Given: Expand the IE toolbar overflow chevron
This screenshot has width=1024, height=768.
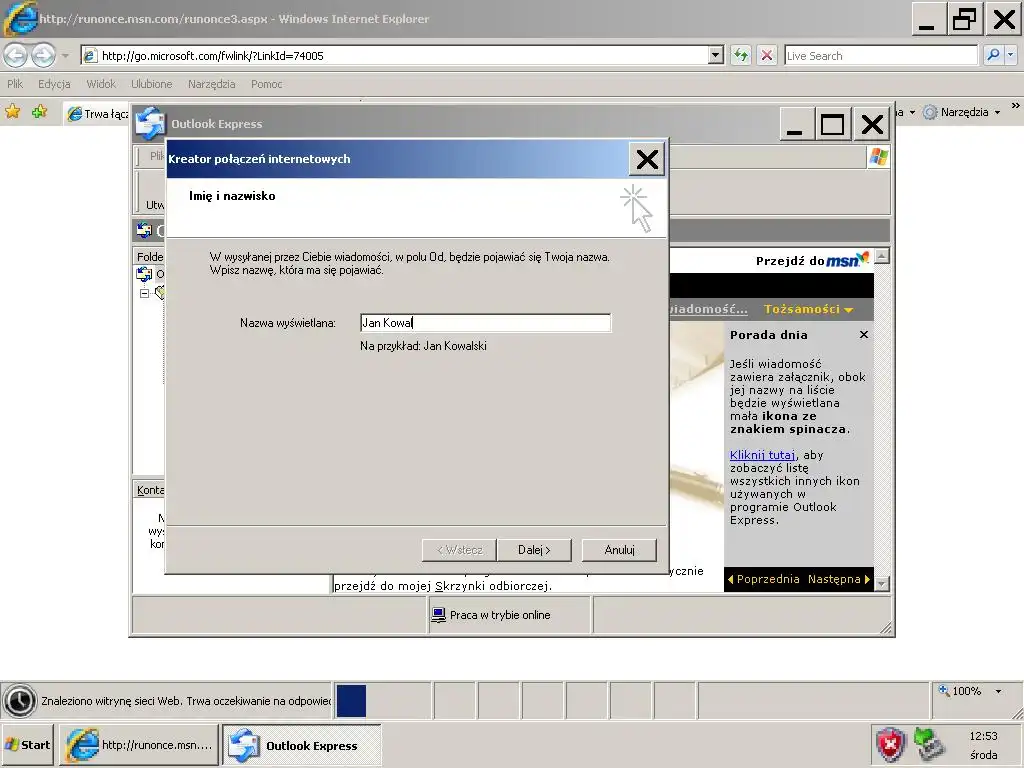Looking at the screenshot, I should click(1015, 106).
